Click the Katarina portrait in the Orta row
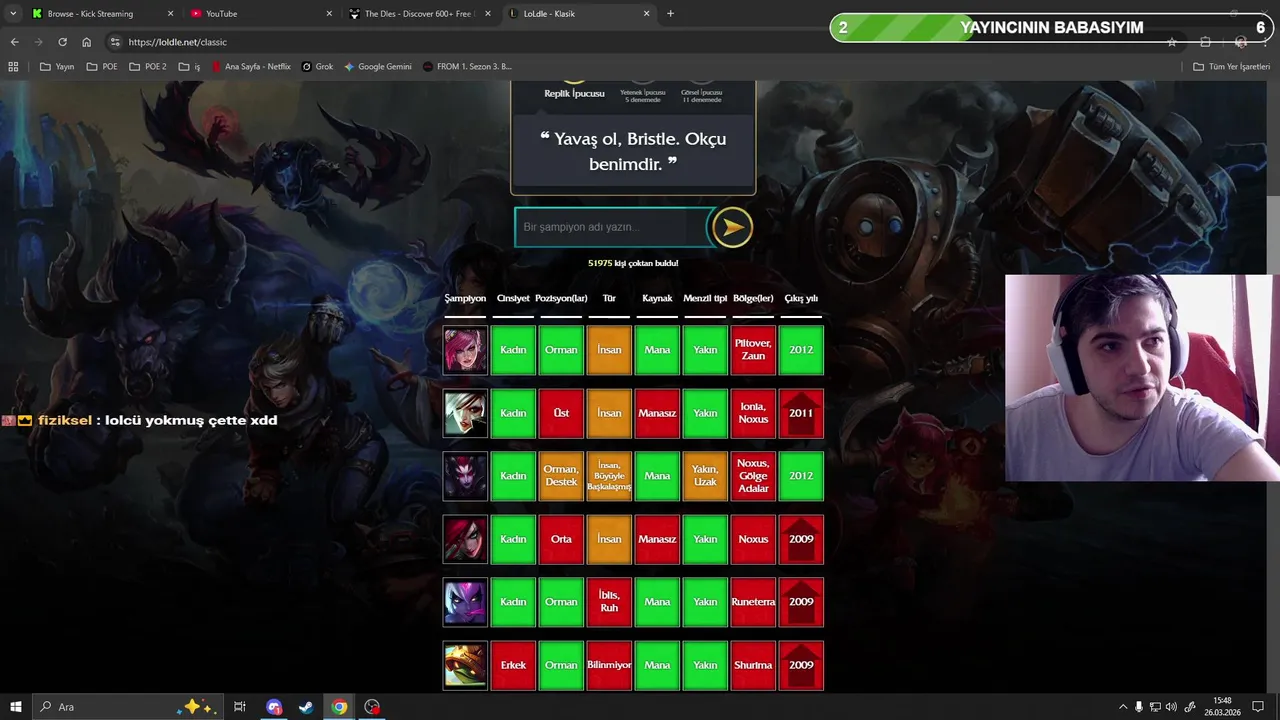Image resolution: width=1280 pixels, height=720 pixels. [465, 539]
